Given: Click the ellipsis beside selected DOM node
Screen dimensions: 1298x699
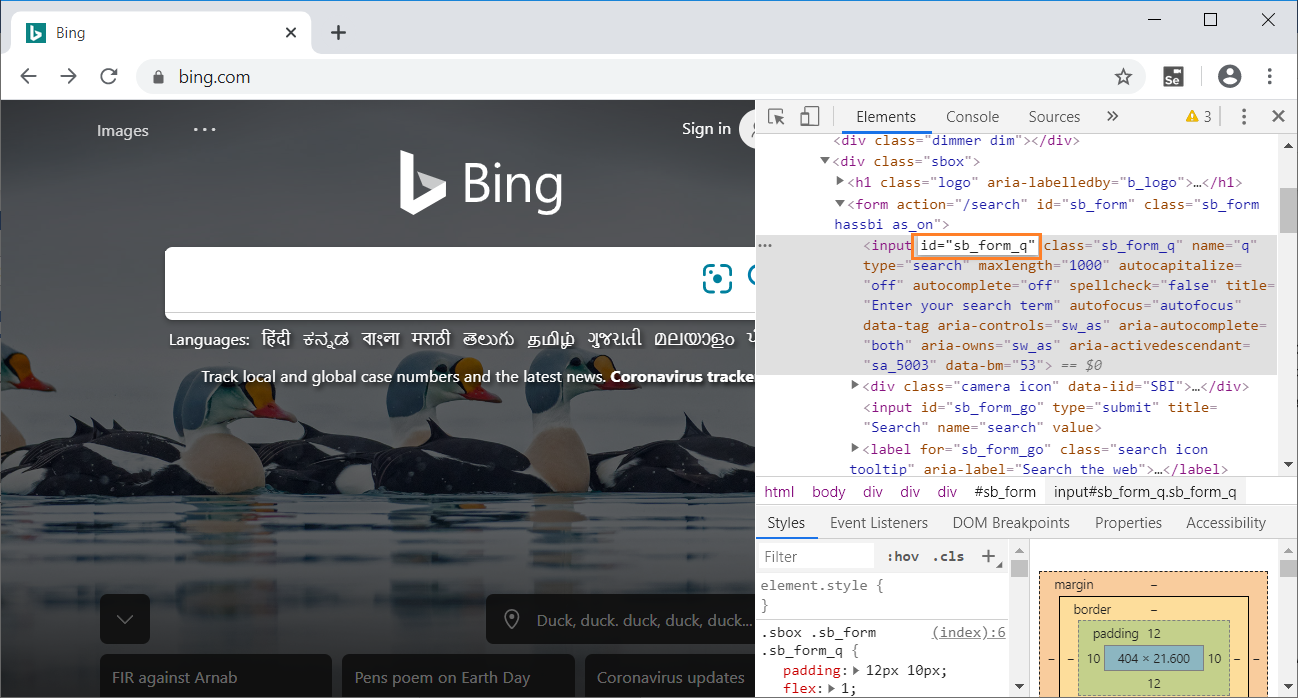Looking at the screenshot, I should 765,245.
